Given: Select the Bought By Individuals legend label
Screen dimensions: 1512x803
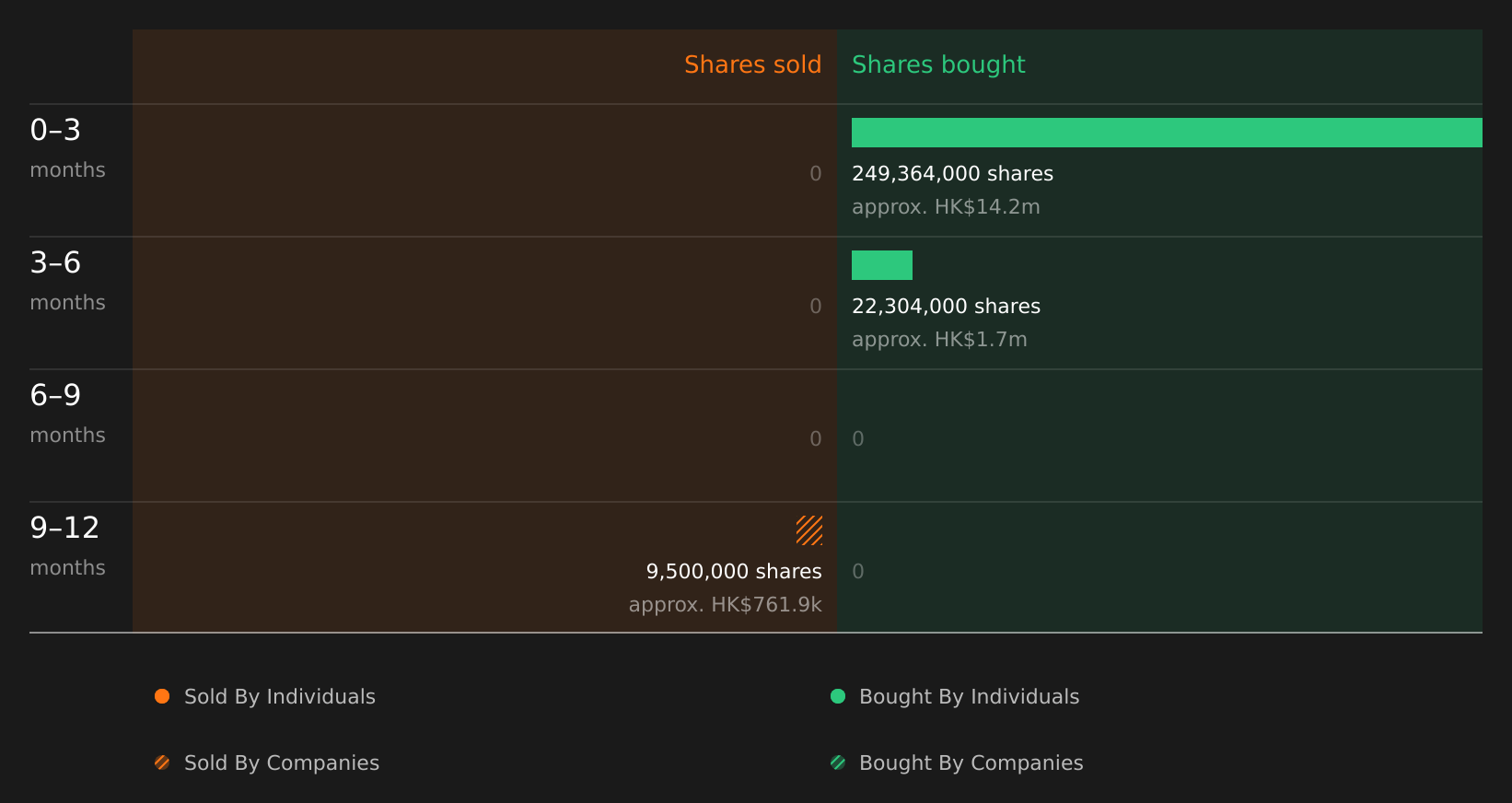Looking at the screenshot, I should click(970, 697).
